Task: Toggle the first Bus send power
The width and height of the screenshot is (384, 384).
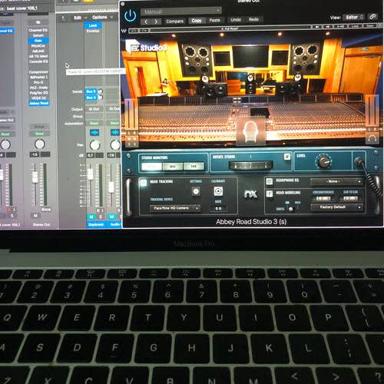Action: 100,91
